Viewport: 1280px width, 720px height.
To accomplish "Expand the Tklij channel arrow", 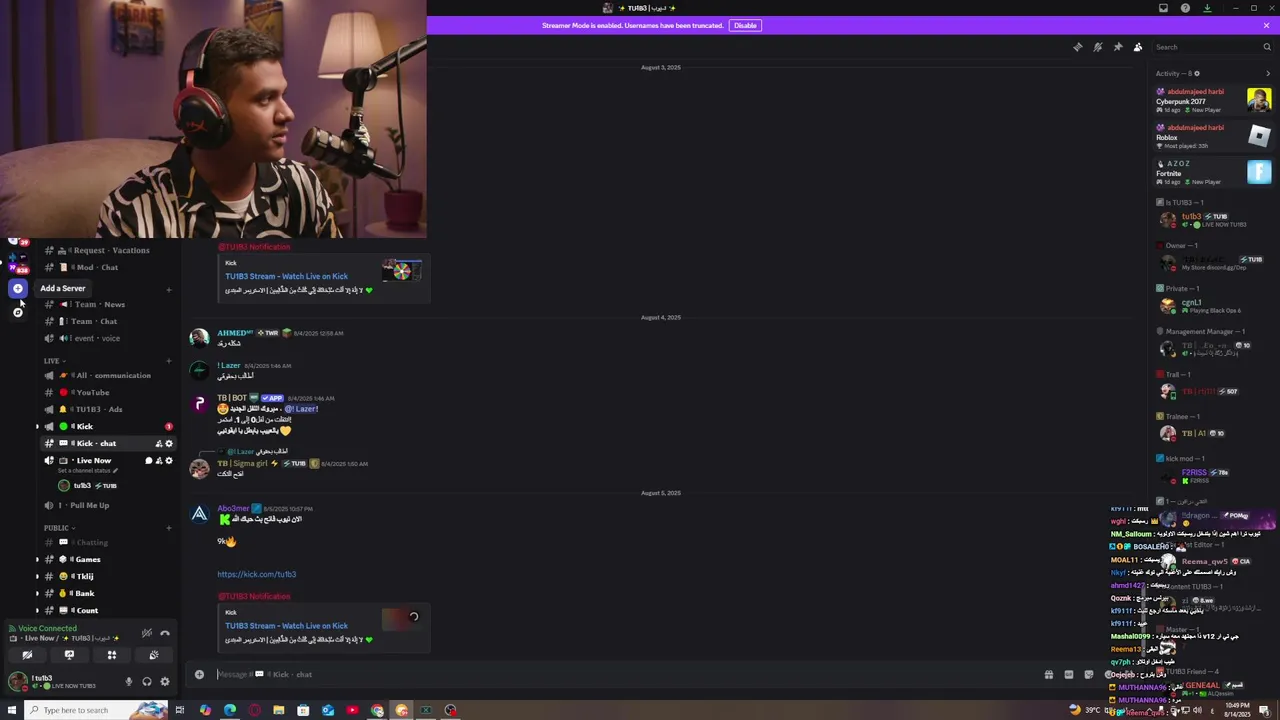I will tap(38, 576).
